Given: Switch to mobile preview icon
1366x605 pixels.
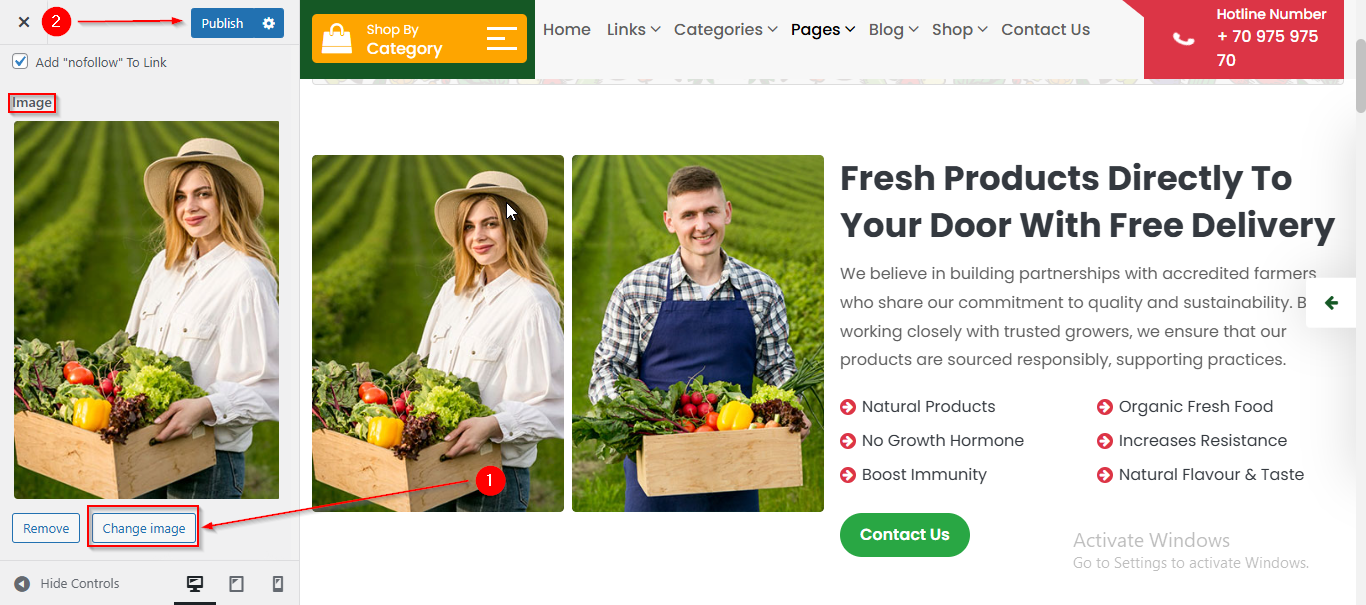Looking at the screenshot, I should (278, 584).
